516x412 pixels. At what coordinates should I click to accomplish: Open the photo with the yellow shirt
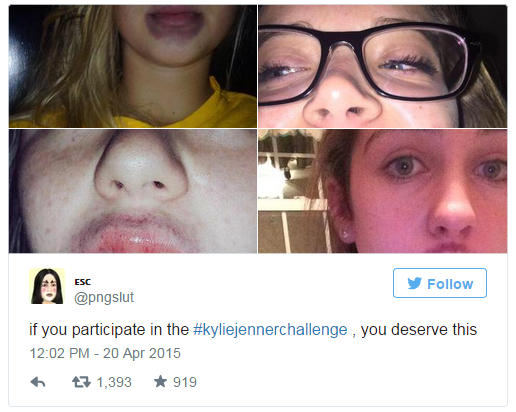pyautogui.click(x=133, y=66)
